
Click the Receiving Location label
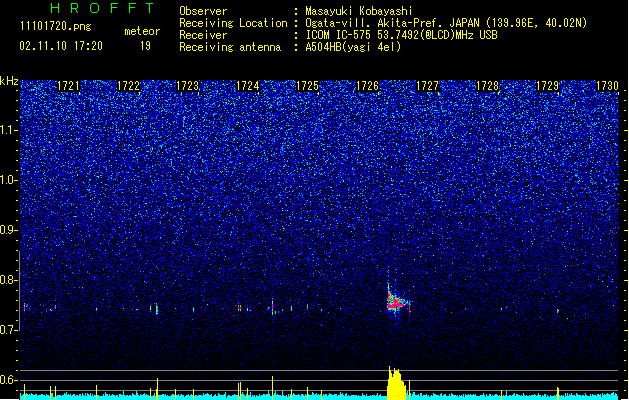tap(233, 23)
